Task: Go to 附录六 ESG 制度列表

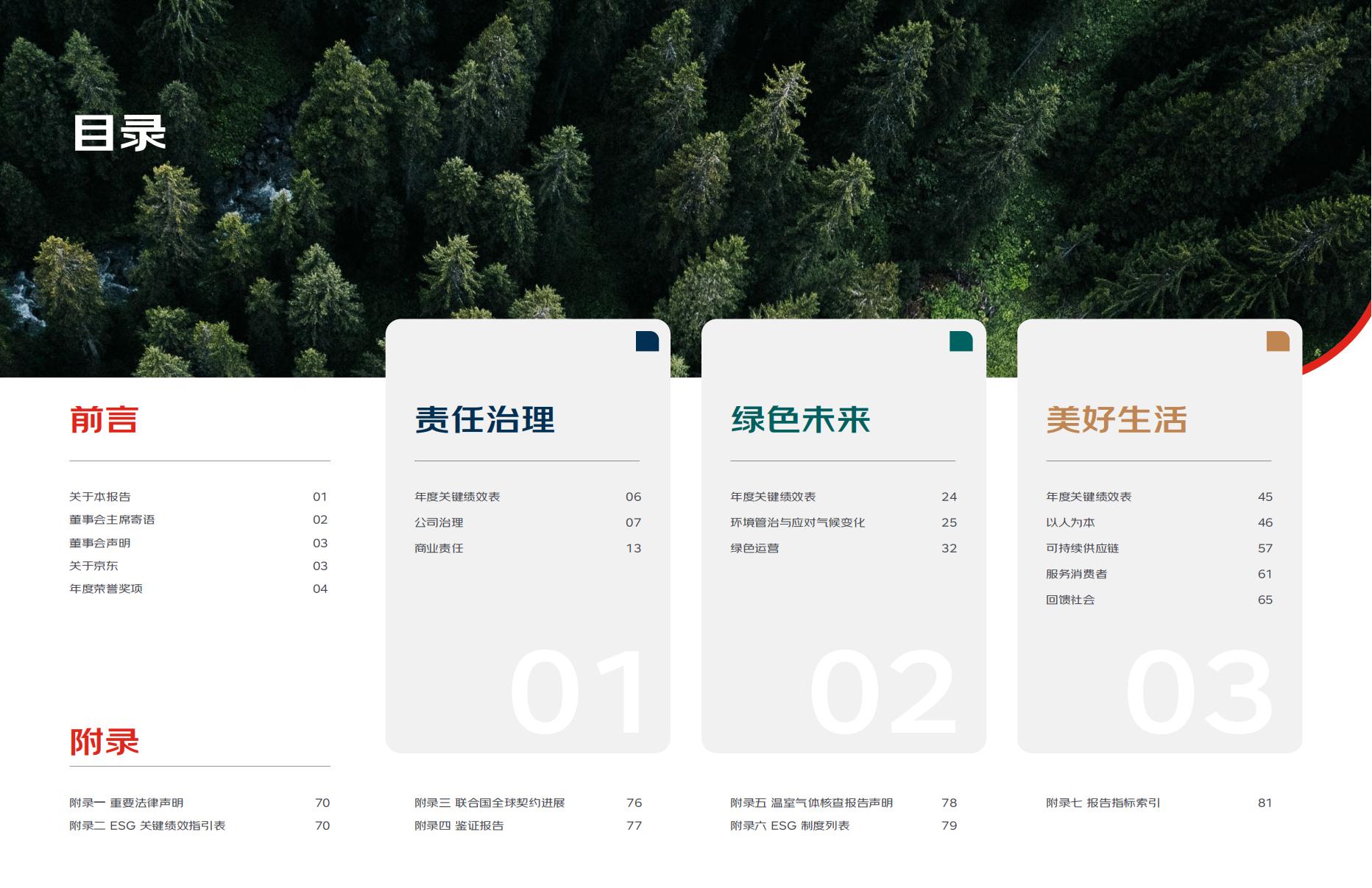Action: 790,825
